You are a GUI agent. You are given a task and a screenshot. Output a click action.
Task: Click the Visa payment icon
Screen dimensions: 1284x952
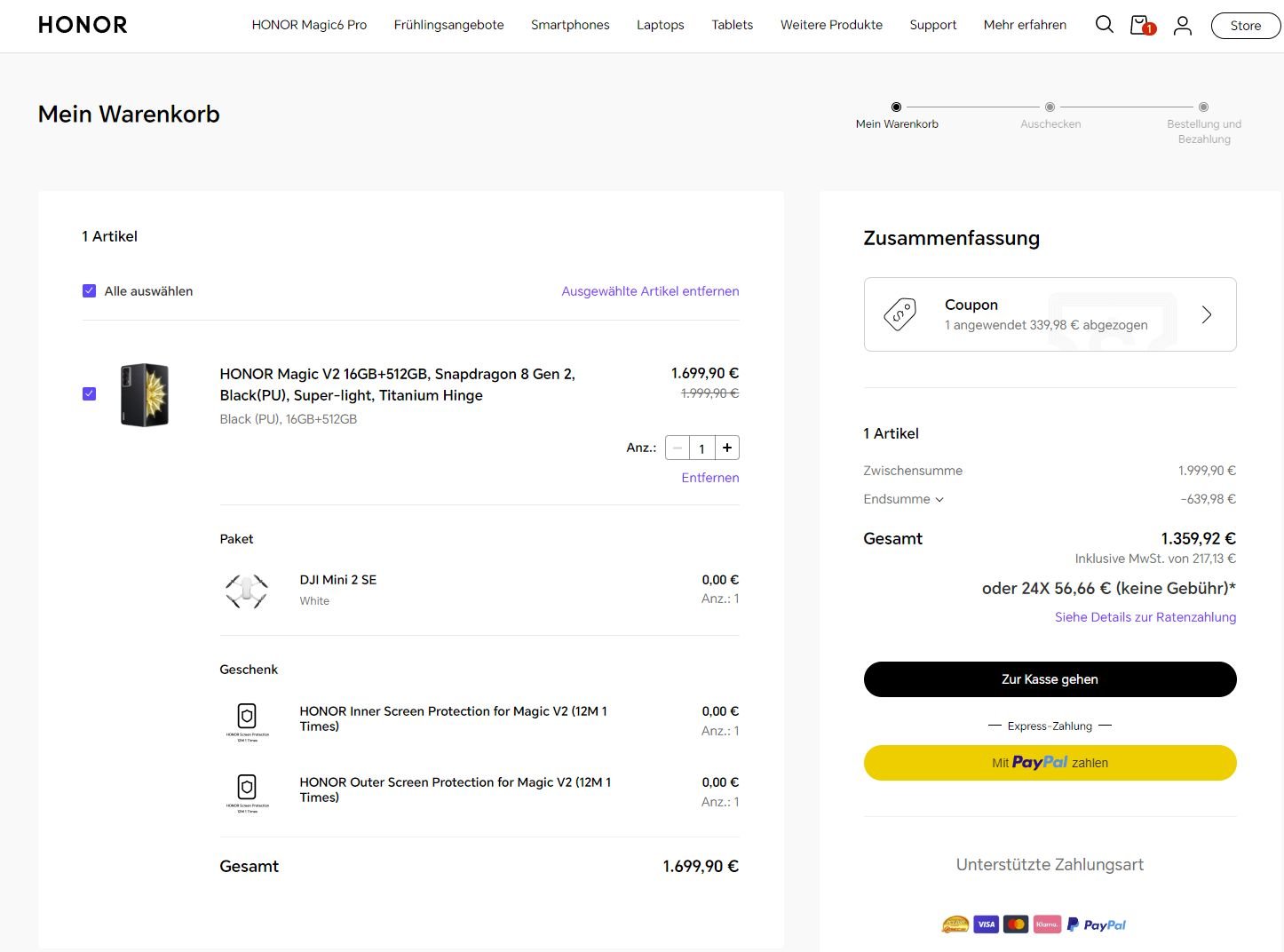(x=986, y=924)
